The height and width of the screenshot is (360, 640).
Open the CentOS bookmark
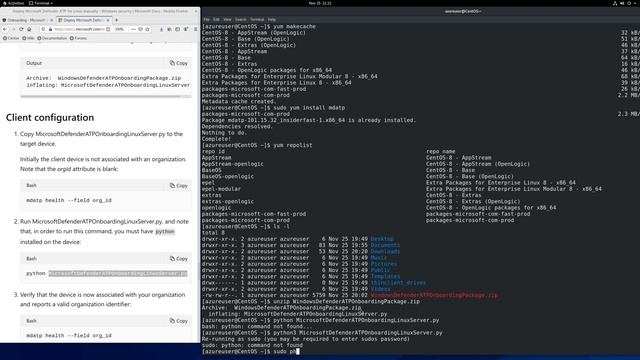pyautogui.click(x=11, y=38)
